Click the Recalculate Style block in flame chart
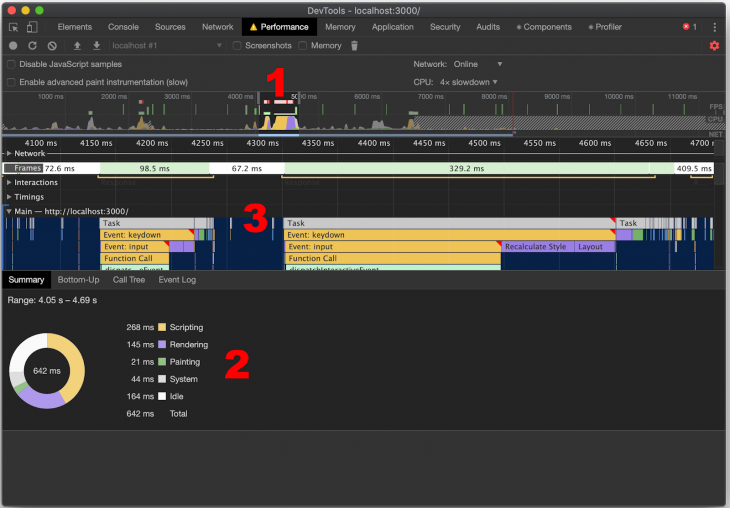Viewport: 730px width, 508px height. [x=536, y=246]
